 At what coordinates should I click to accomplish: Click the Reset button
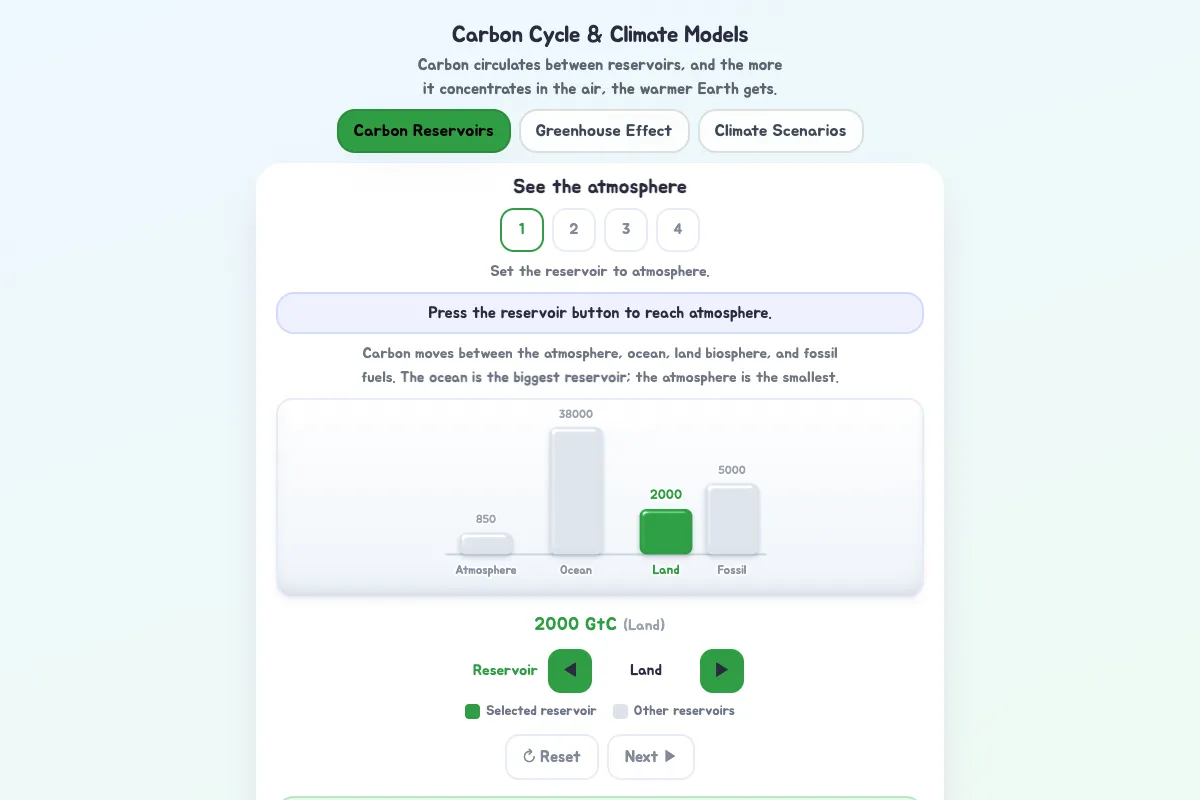point(552,757)
